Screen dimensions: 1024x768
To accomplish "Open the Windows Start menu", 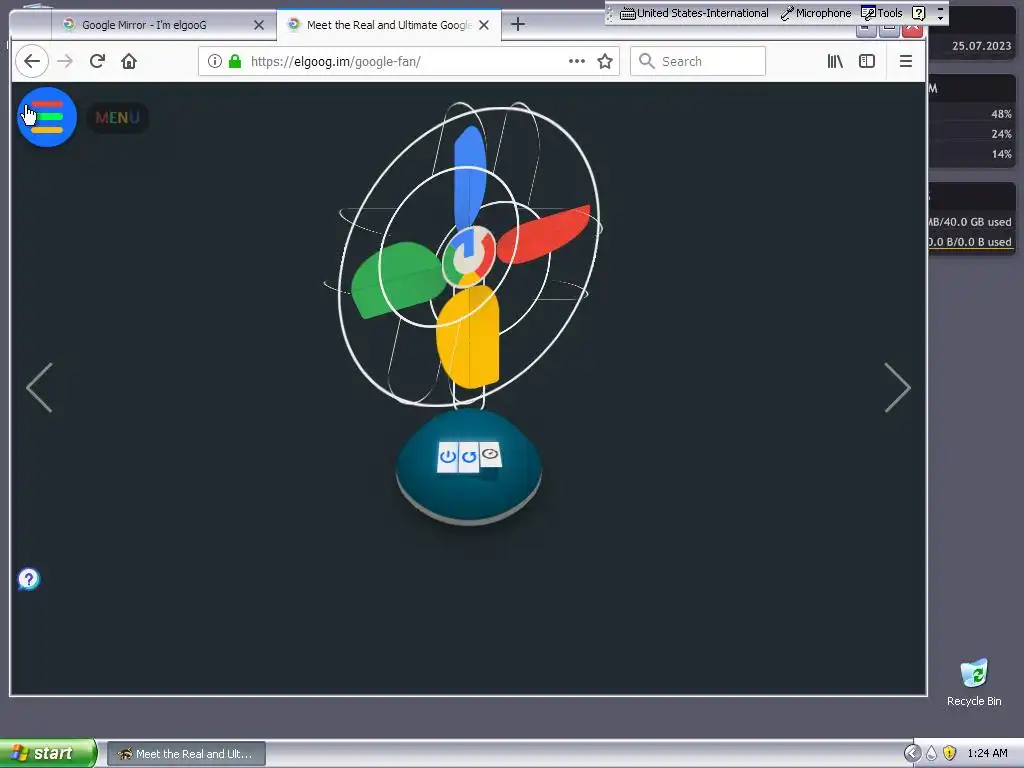I will coord(48,753).
